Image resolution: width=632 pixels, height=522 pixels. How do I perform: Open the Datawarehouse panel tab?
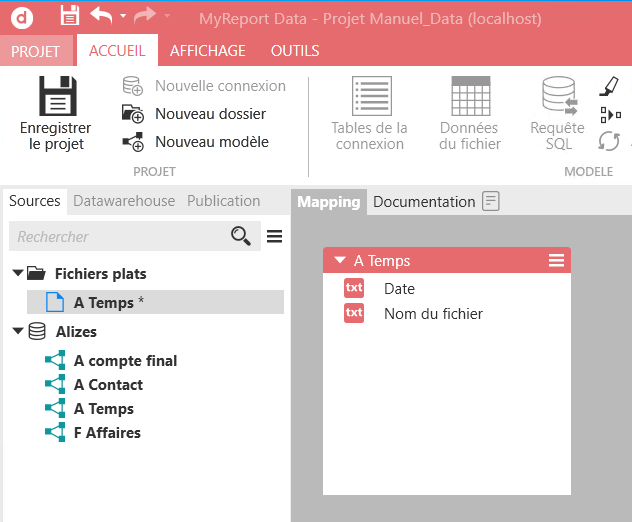(x=124, y=201)
